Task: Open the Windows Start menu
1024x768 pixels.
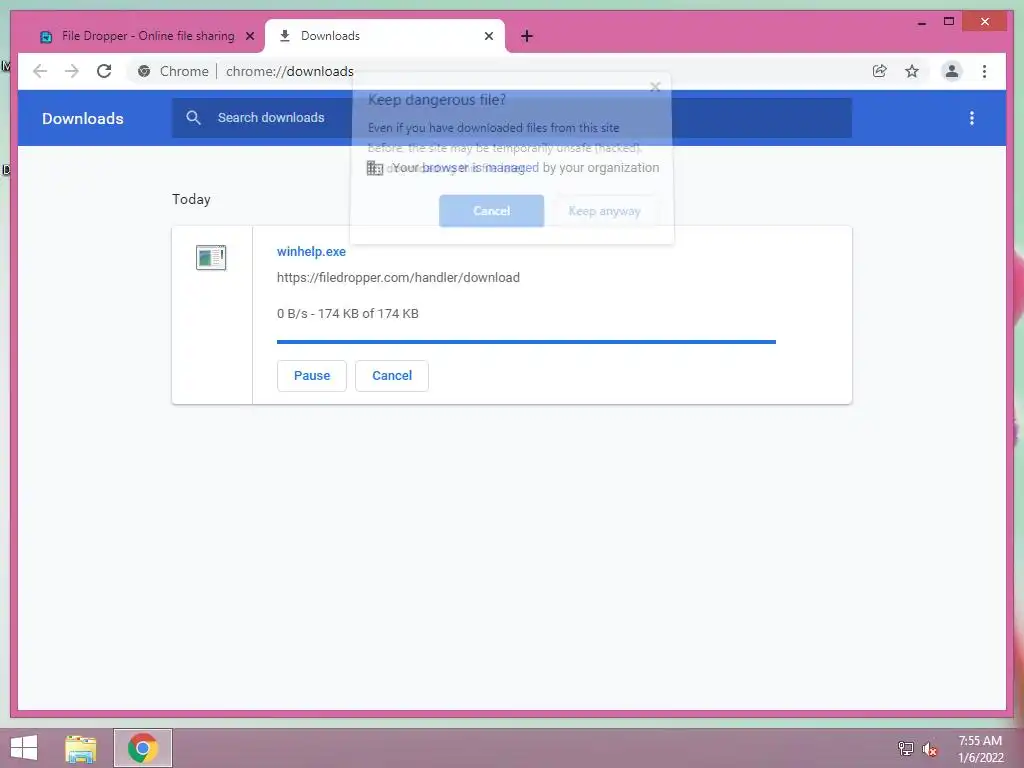Action: point(24,748)
